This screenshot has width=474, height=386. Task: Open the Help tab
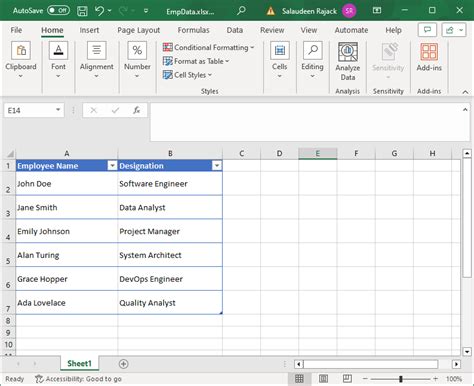pyautogui.click(x=393, y=30)
